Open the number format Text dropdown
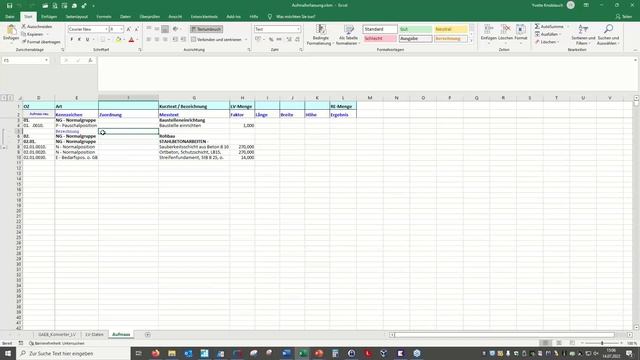The width and height of the screenshot is (640, 360). (x=298, y=29)
